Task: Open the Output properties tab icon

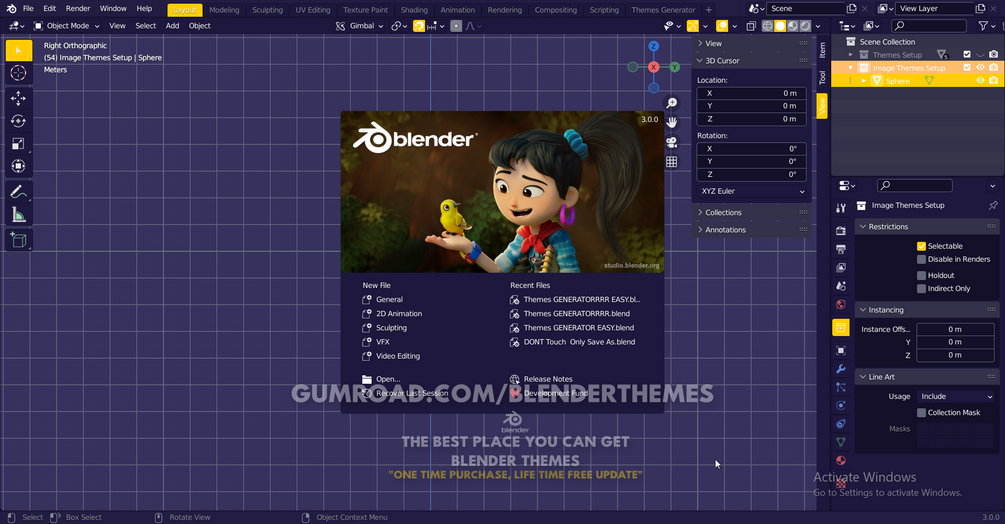Action: (x=841, y=249)
